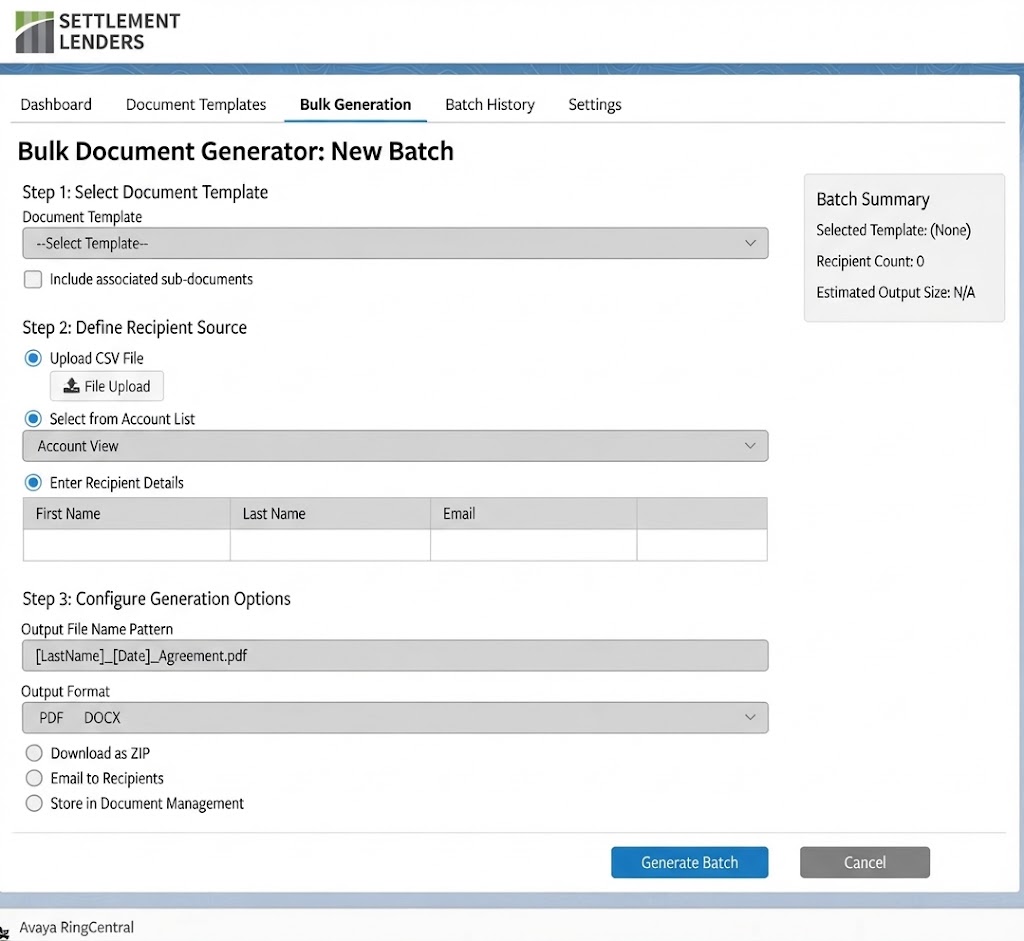Click the Settlement Lenders logo
Screen dimensions: 1024x941
[98, 31]
